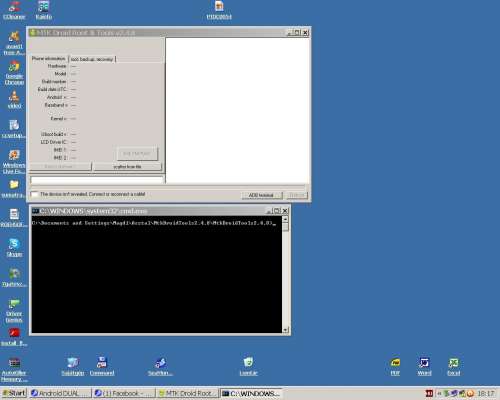Open the PDF desktop shortcut
Screen dimensions: 500x400
pos(395,366)
